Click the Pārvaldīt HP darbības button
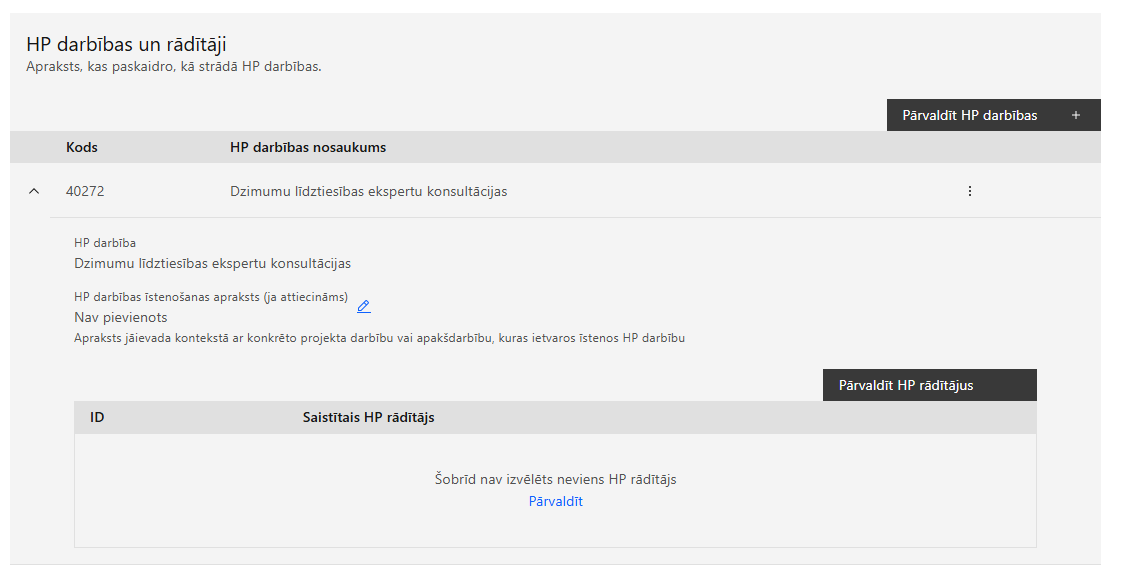The width and height of the screenshot is (1122, 577). point(993,115)
